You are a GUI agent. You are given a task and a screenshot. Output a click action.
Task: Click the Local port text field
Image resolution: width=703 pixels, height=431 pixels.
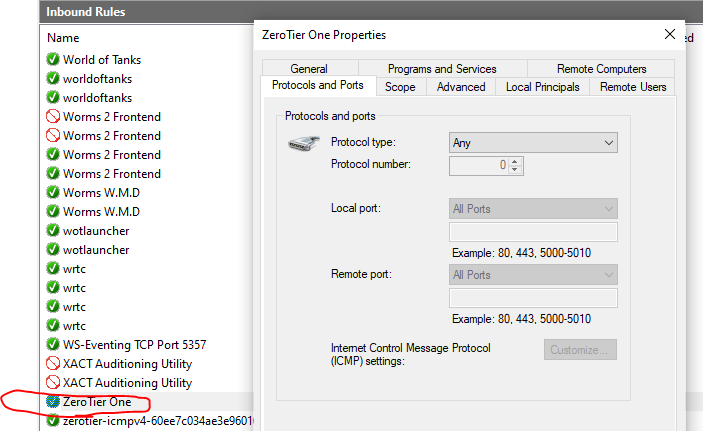(533, 233)
